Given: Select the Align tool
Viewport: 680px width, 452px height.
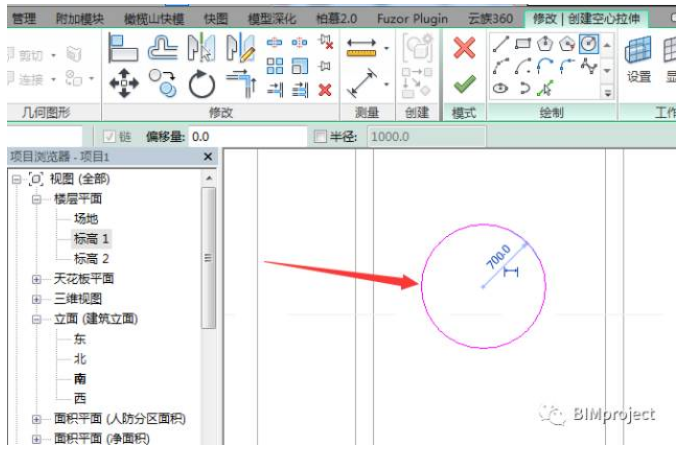Looking at the screenshot, I should click(123, 48).
